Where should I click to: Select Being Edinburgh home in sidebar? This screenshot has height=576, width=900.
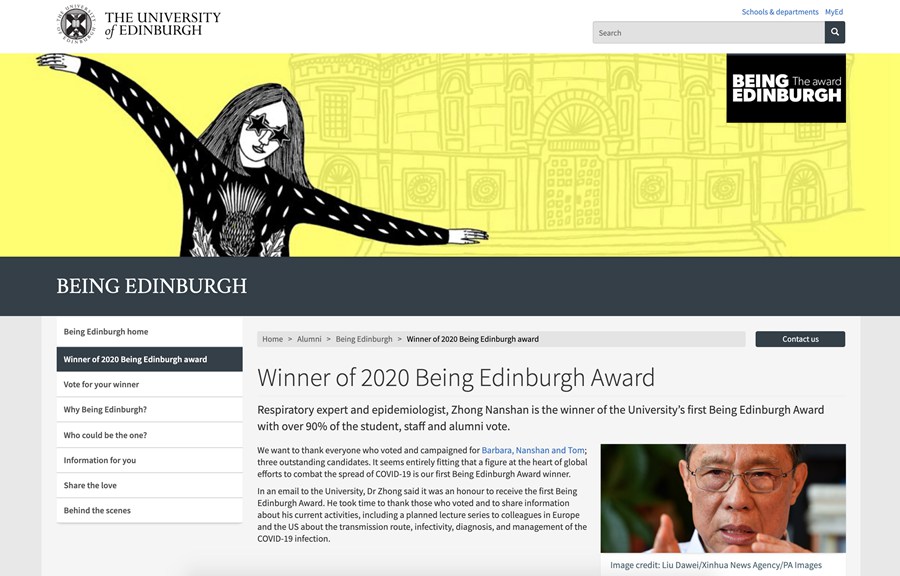(149, 332)
